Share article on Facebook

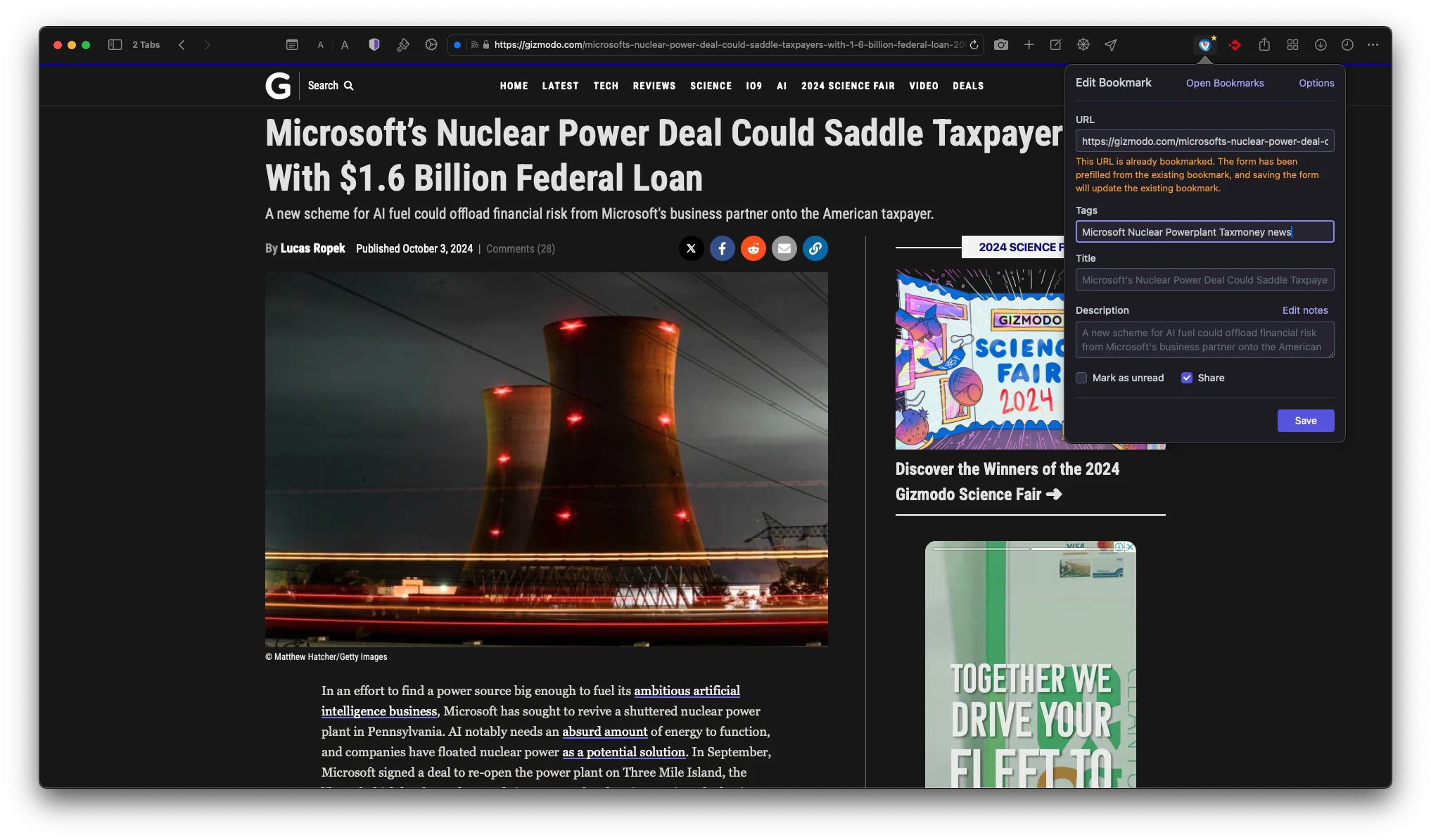[x=722, y=248]
